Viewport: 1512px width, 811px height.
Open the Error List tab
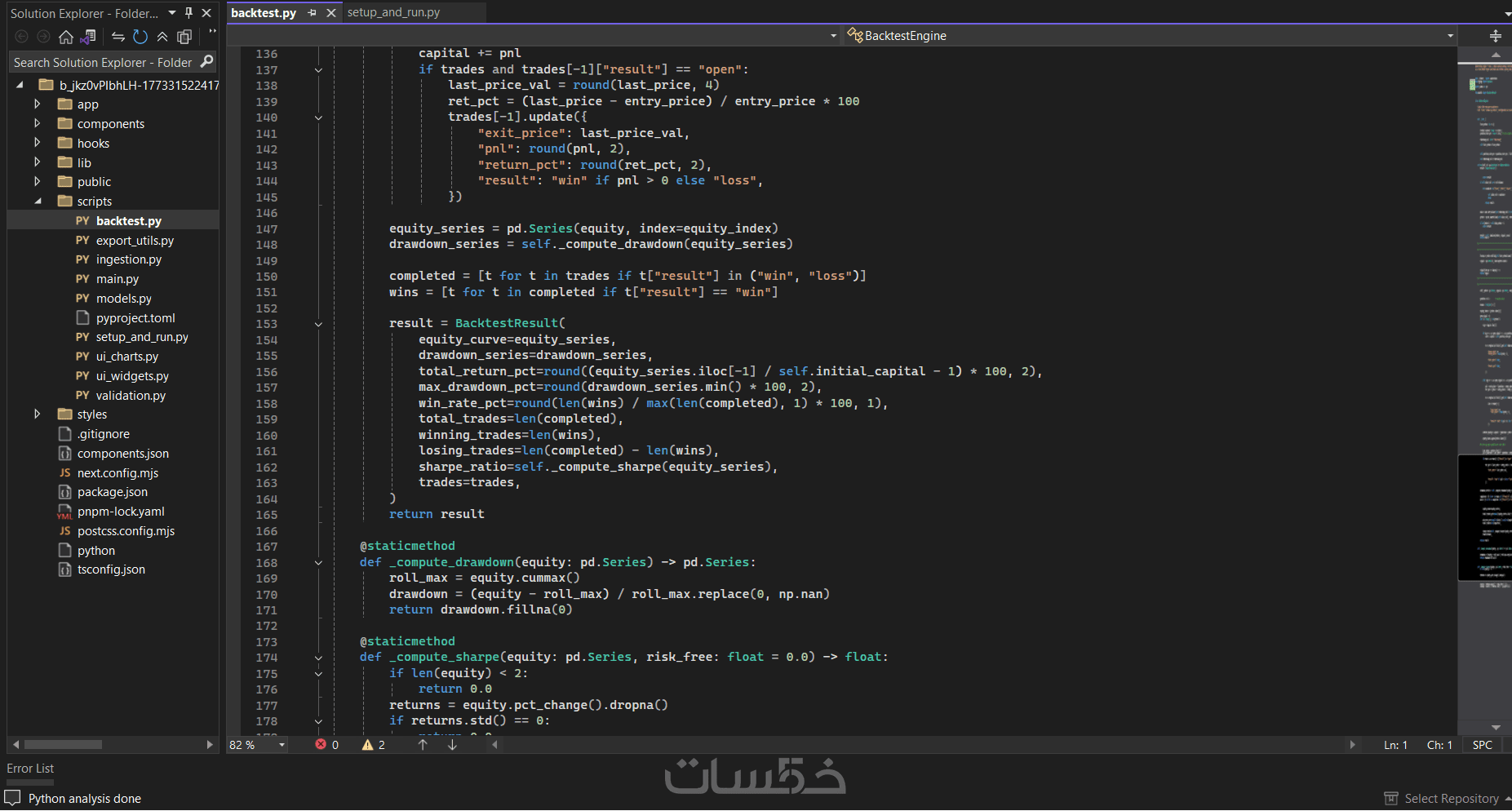pyautogui.click(x=30, y=769)
